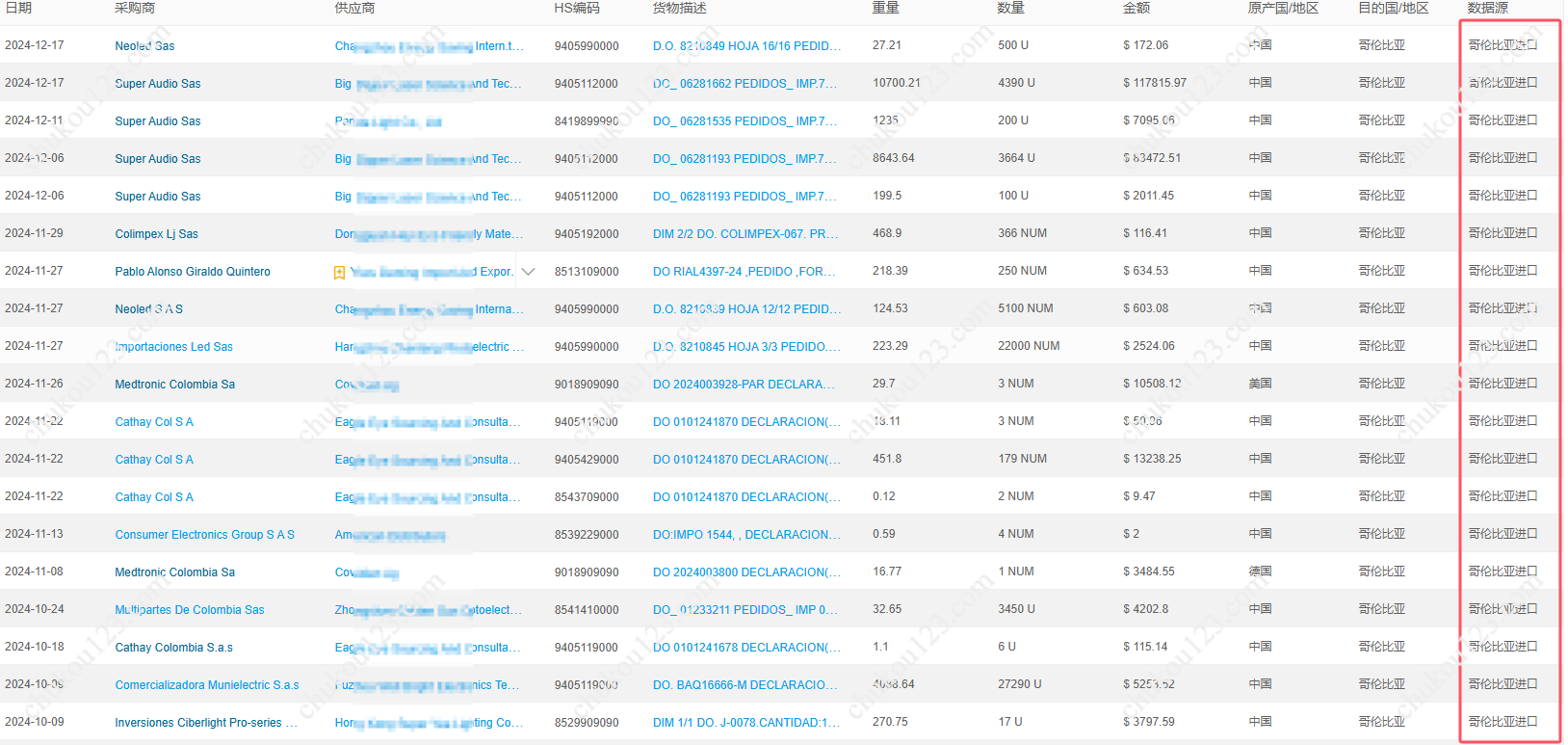The image size is (1568, 745).
Task: Click the 货物描述 column header
Action: pos(680,8)
